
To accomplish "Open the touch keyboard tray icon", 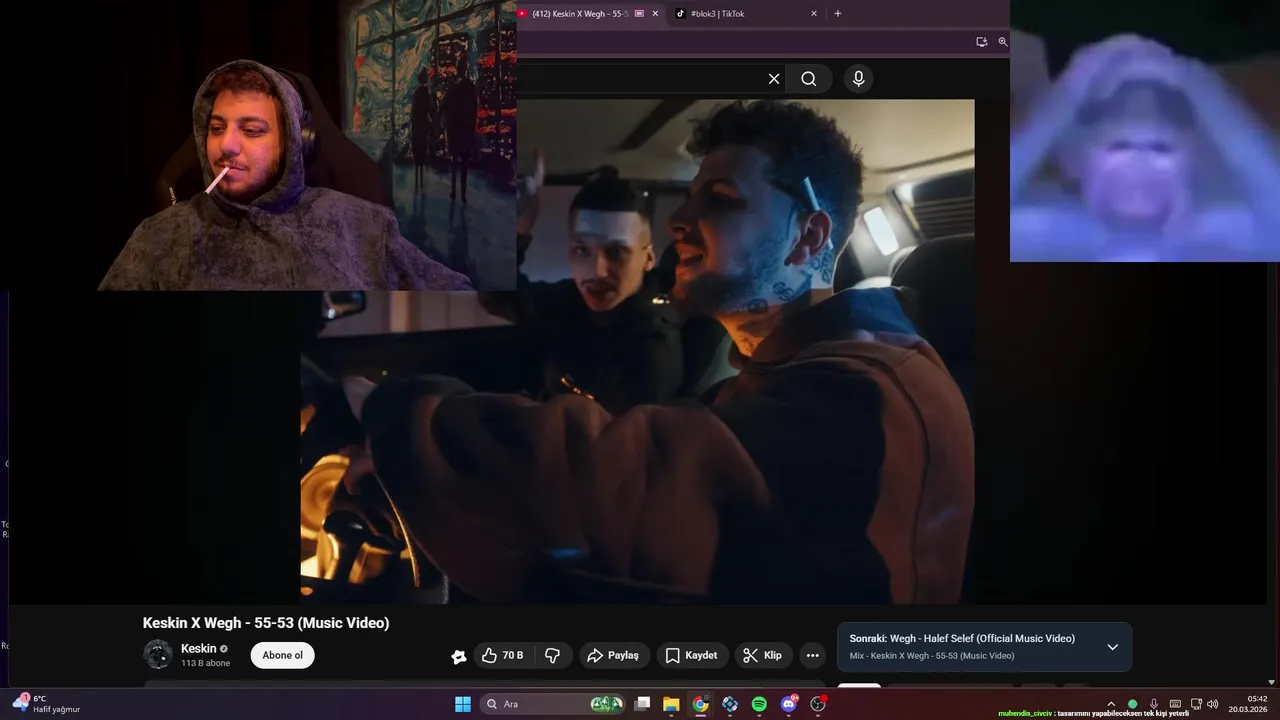I will click(1175, 704).
